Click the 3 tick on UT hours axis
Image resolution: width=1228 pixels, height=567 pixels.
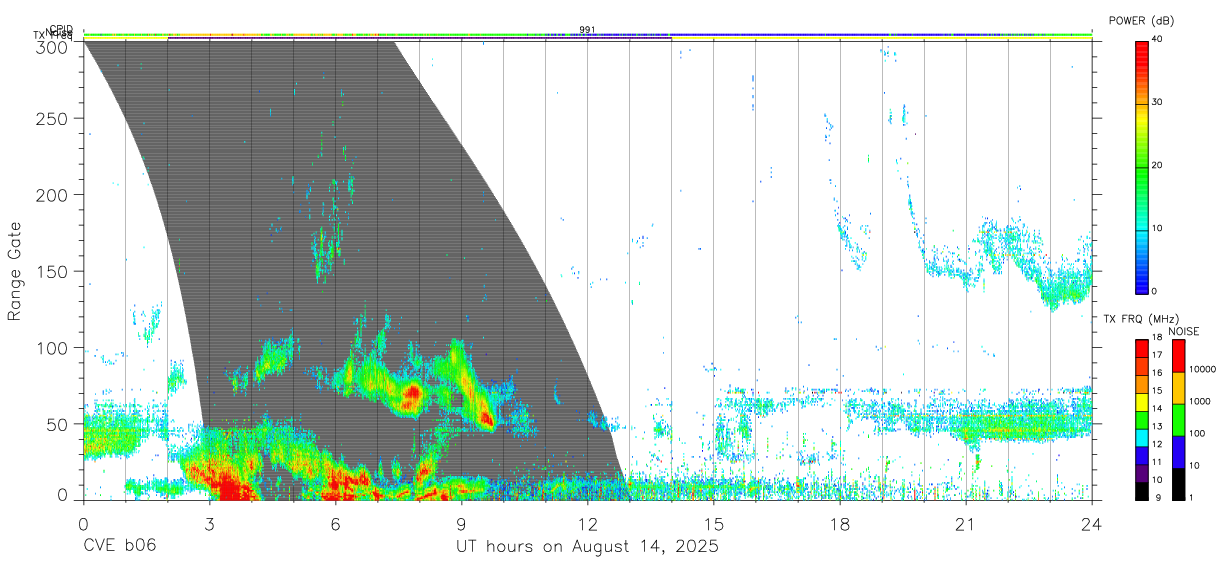pyautogui.click(x=209, y=524)
